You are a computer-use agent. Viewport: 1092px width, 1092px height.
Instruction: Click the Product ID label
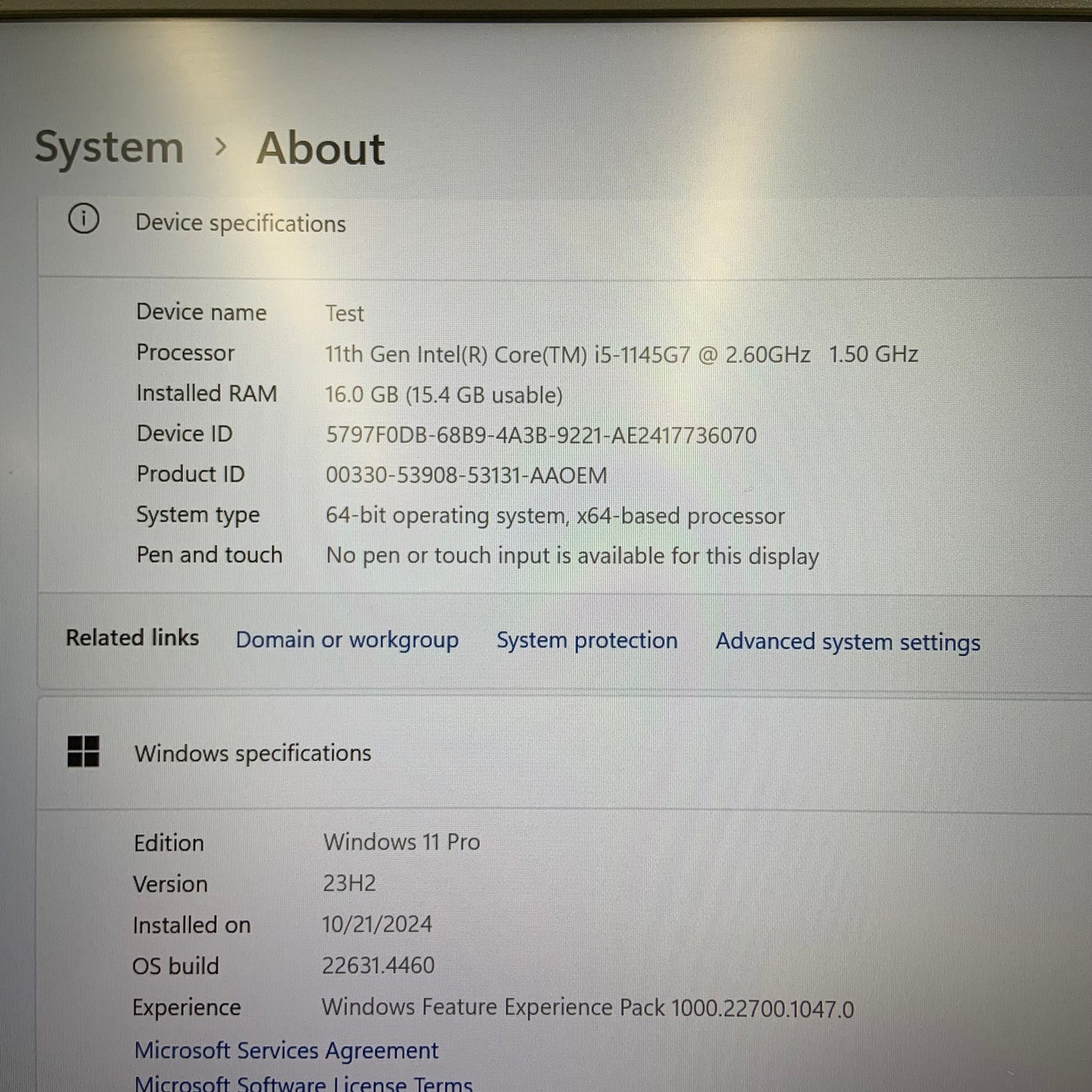[x=190, y=474]
